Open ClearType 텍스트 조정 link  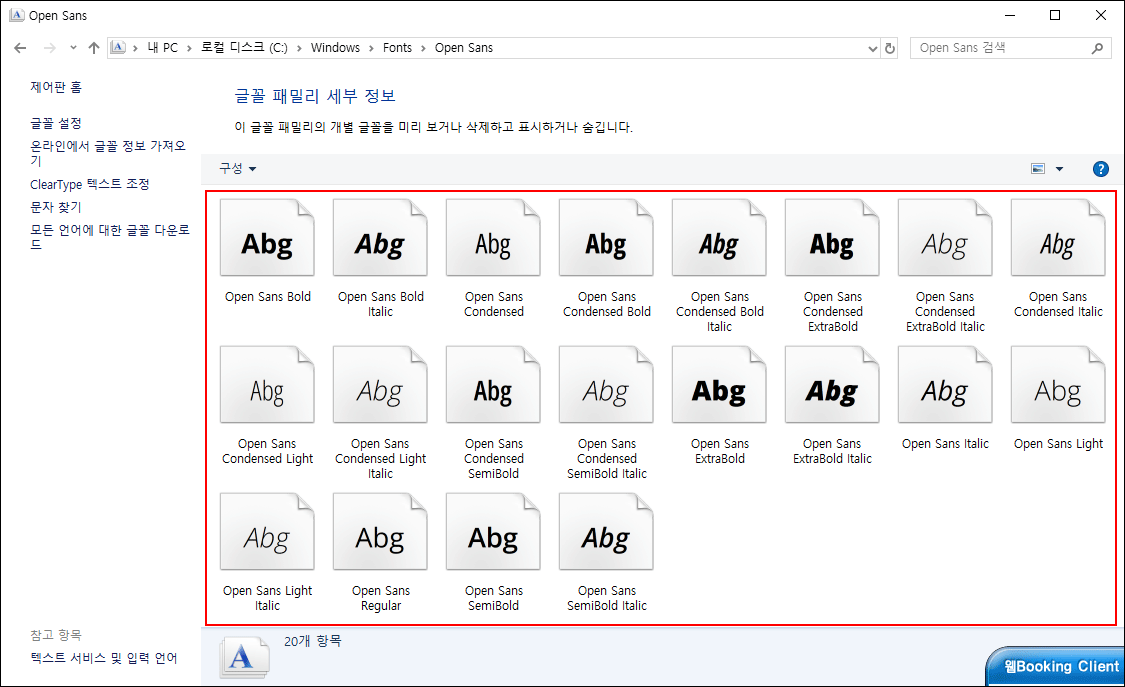[x=90, y=184]
